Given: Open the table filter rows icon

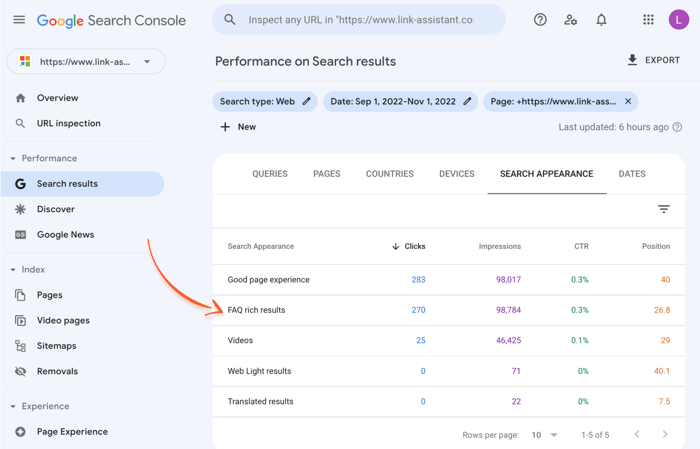Looking at the screenshot, I should (x=663, y=209).
